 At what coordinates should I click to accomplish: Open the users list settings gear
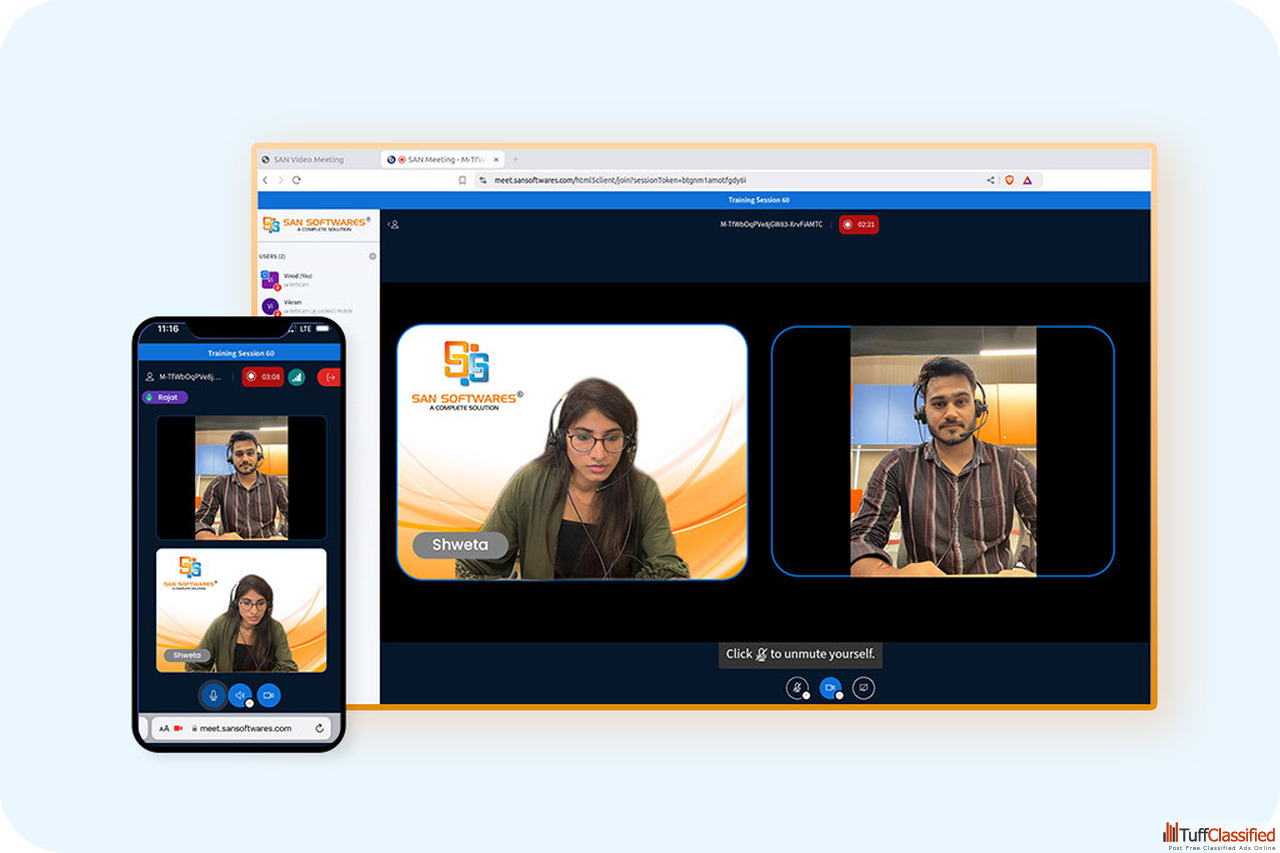(373, 256)
